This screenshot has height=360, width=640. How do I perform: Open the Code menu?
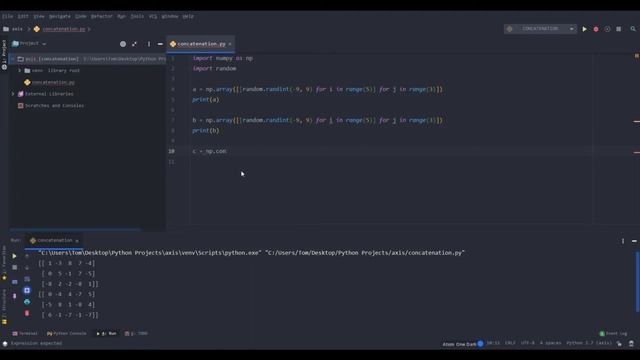tap(81, 16)
